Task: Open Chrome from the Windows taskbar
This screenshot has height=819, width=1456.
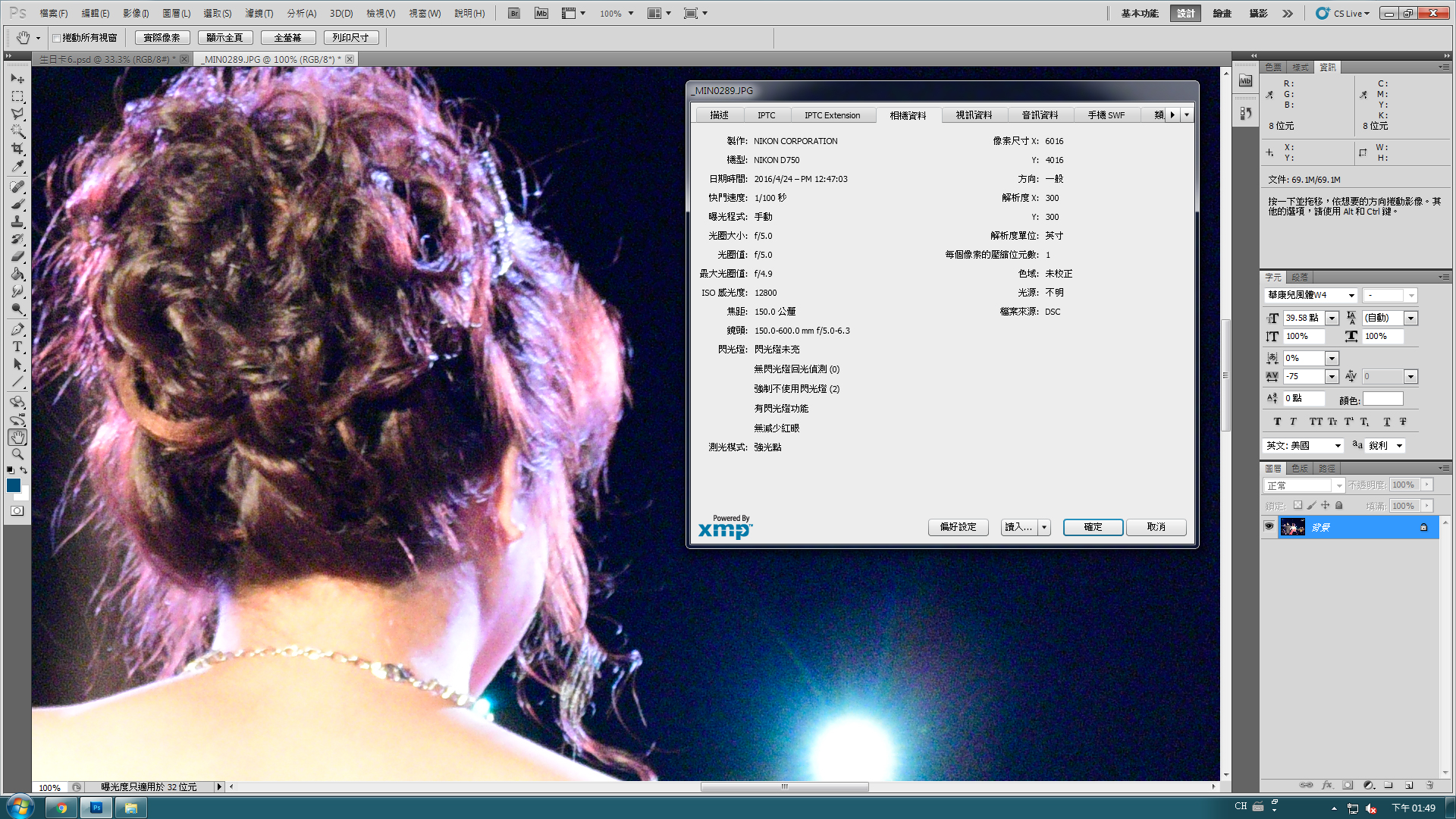Action: tap(61, 808)
